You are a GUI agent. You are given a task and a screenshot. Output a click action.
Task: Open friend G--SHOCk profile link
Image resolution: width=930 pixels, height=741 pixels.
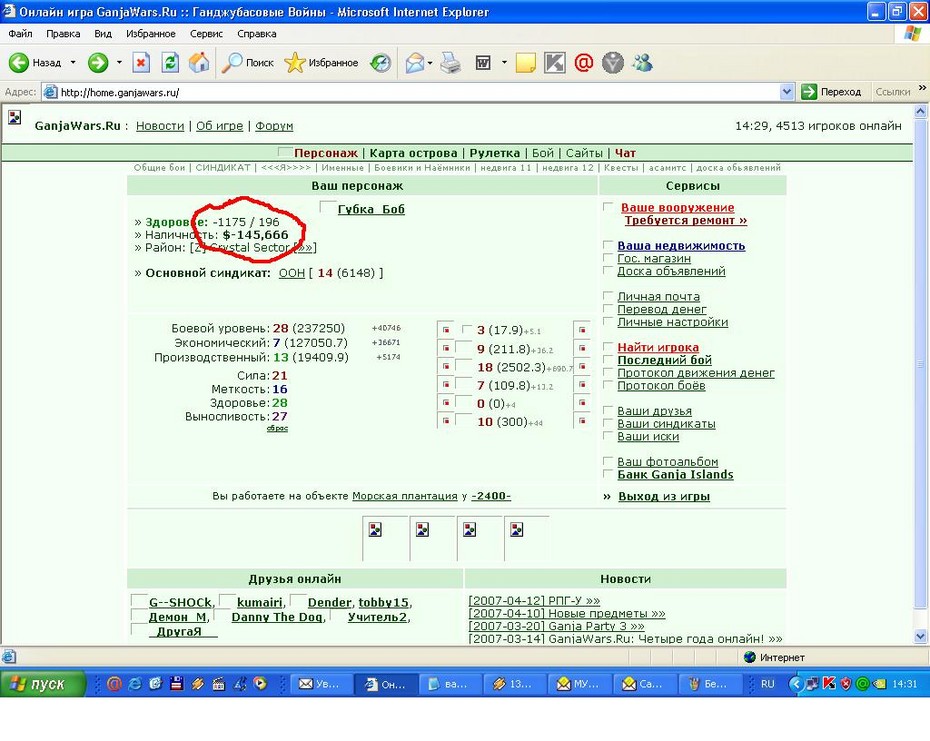click(x=180, y=603)
